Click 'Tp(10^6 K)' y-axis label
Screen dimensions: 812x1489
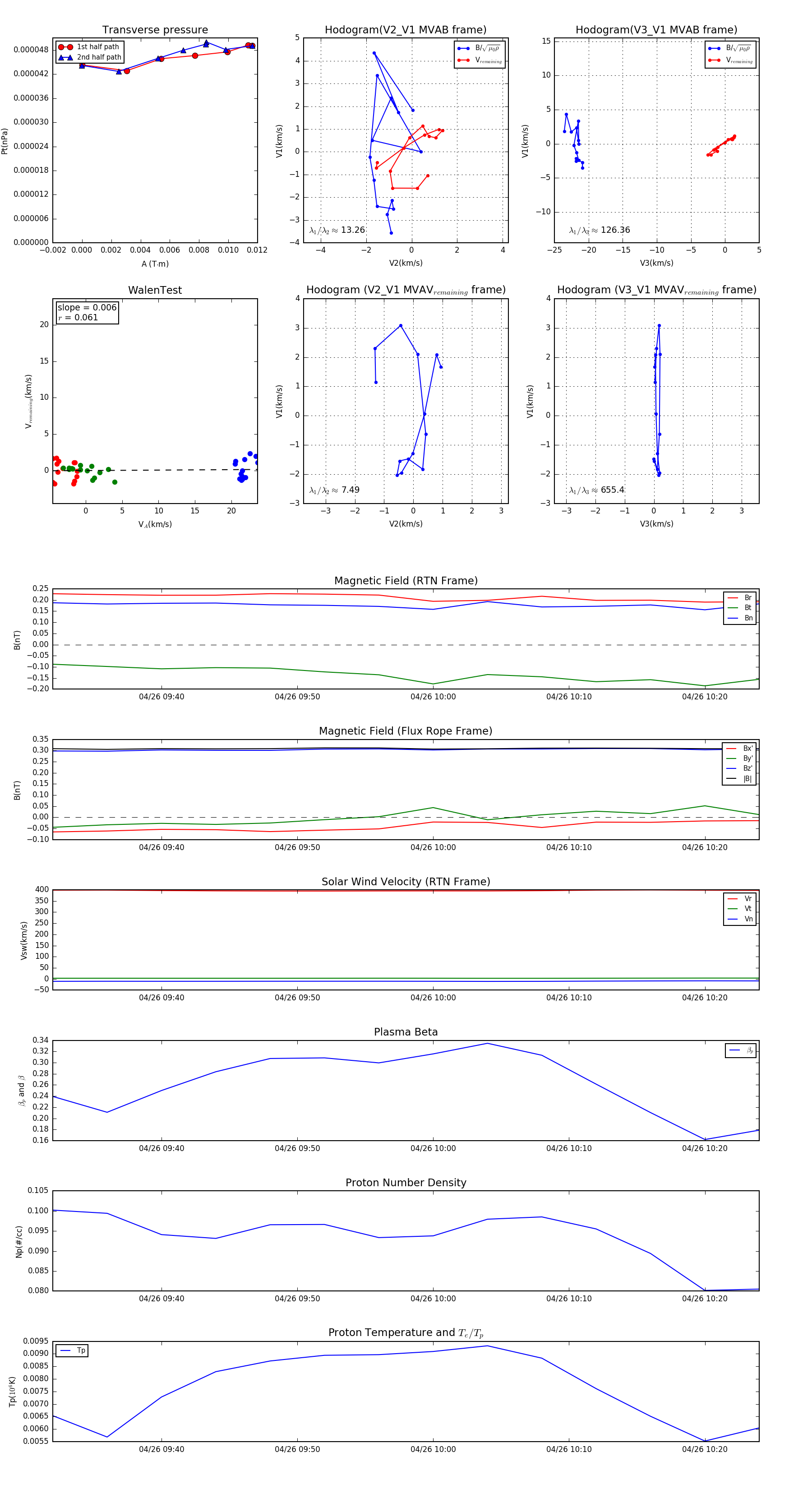click(x=13, y=1392)
